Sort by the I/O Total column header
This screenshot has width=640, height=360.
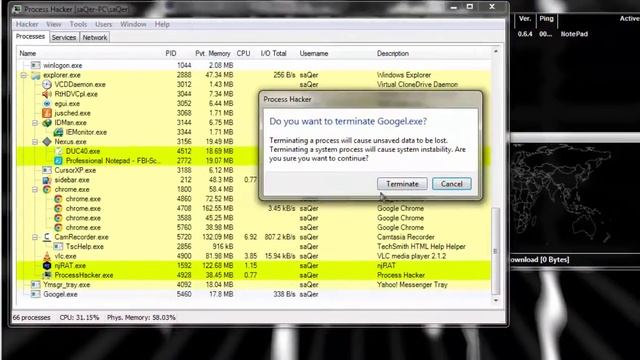click(274, 53)
